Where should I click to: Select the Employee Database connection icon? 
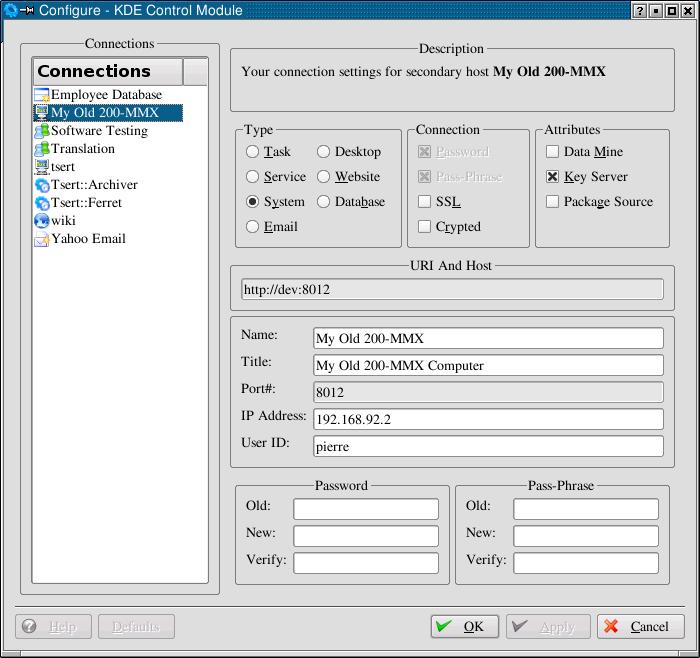[41, 95]
